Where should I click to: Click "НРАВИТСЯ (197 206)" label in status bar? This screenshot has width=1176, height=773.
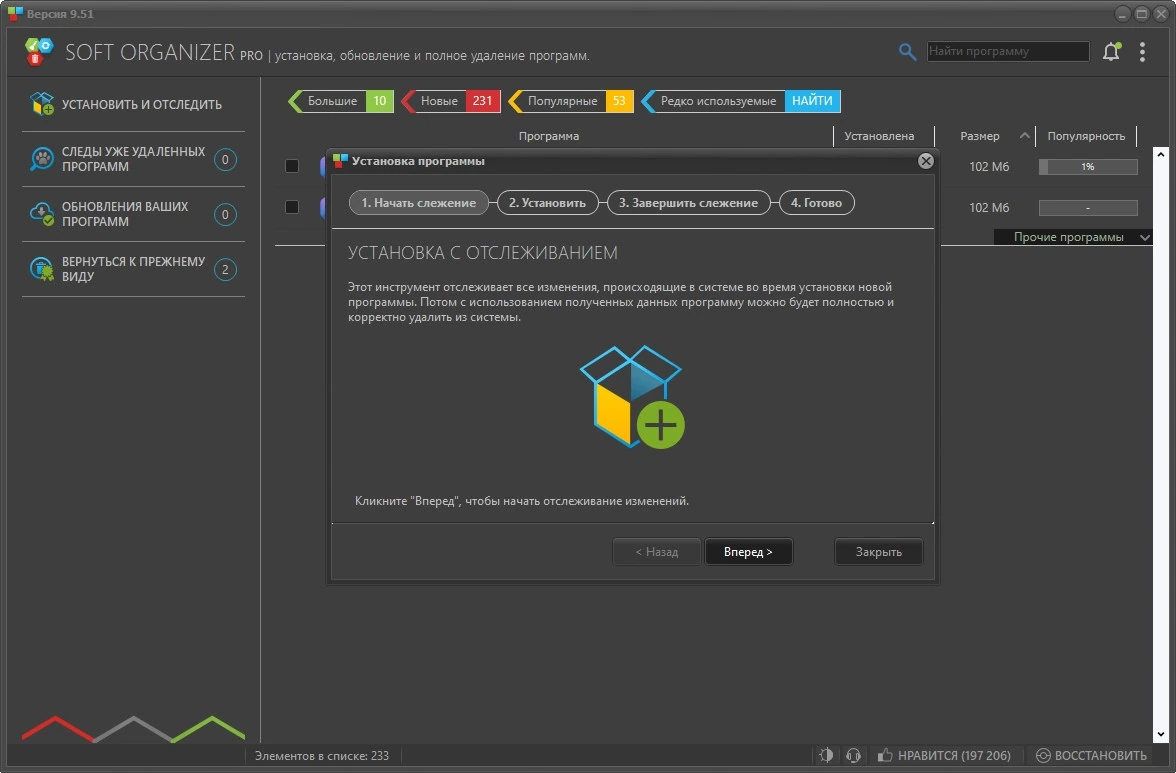[954, 755]
